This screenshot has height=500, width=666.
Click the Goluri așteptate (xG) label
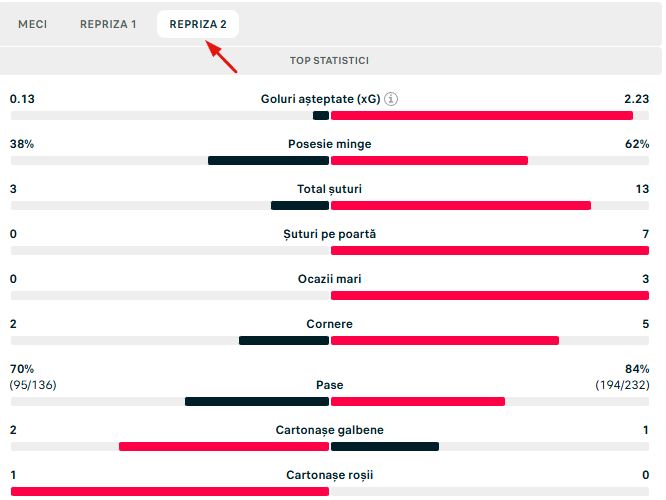coord(319,99)
